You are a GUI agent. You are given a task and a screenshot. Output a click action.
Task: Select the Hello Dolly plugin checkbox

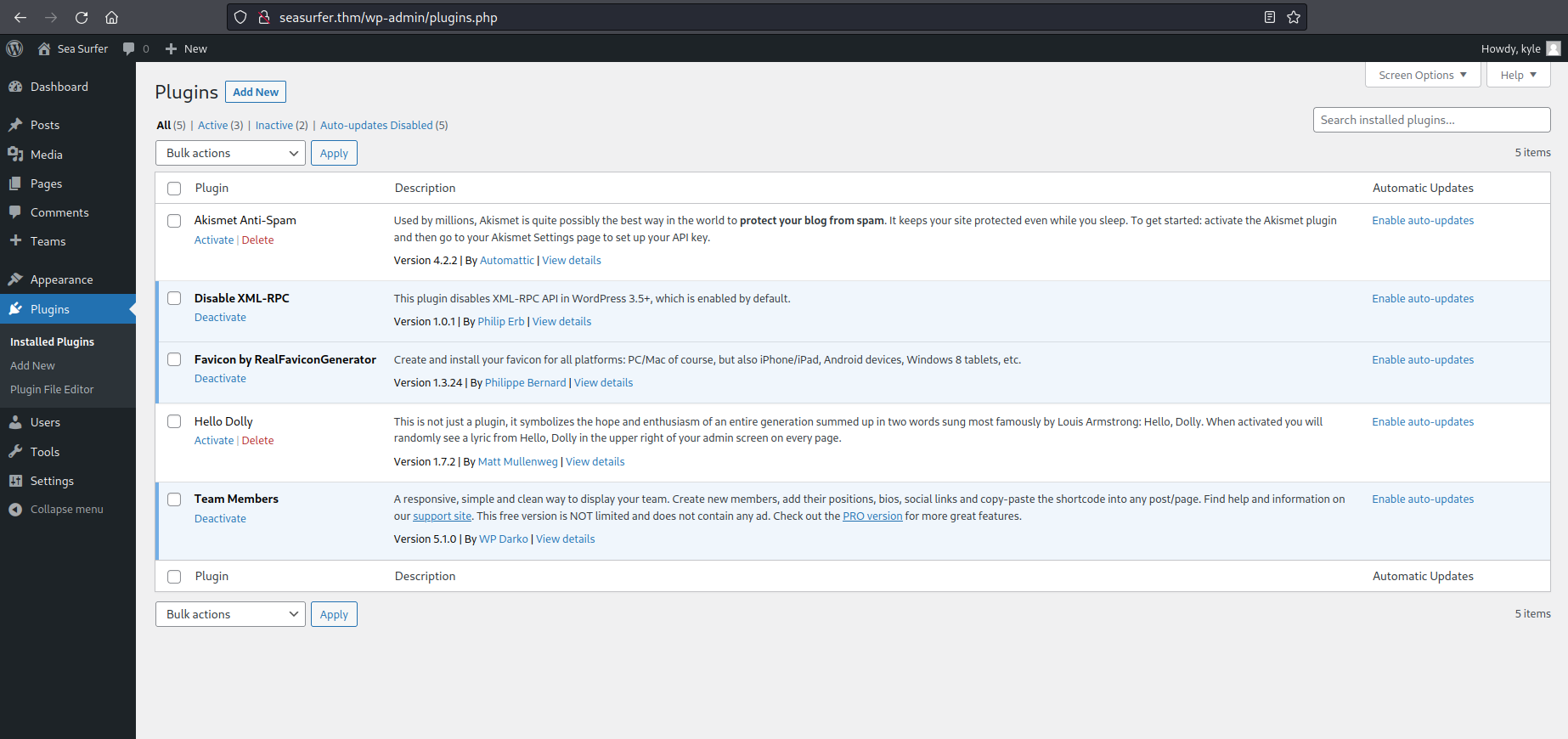(174, 421)
